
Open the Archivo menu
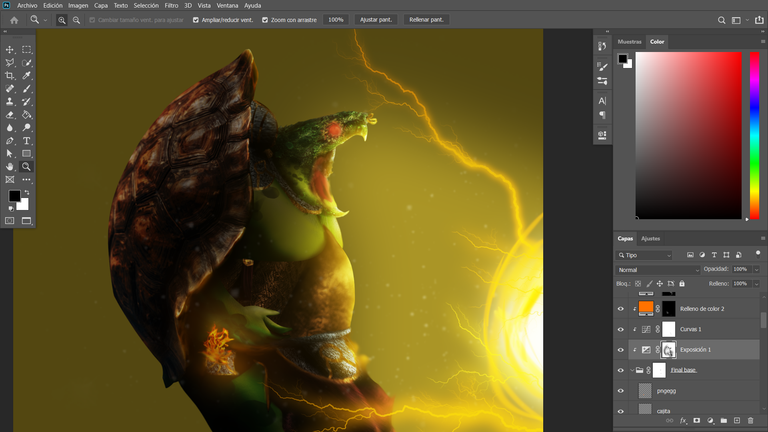tap(27, 6)
